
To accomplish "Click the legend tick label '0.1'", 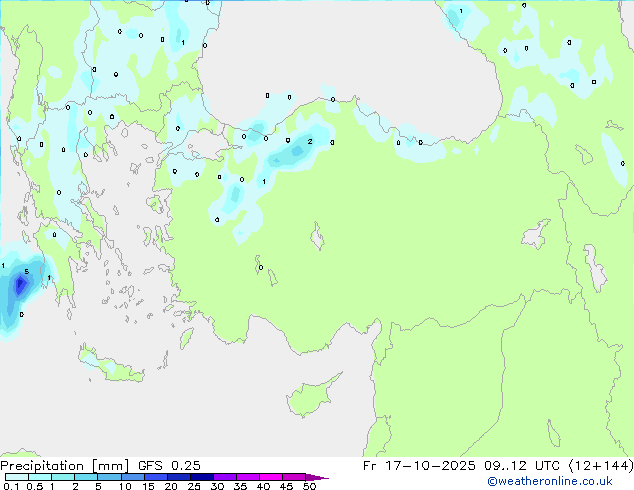I will (x=11, y=486).
